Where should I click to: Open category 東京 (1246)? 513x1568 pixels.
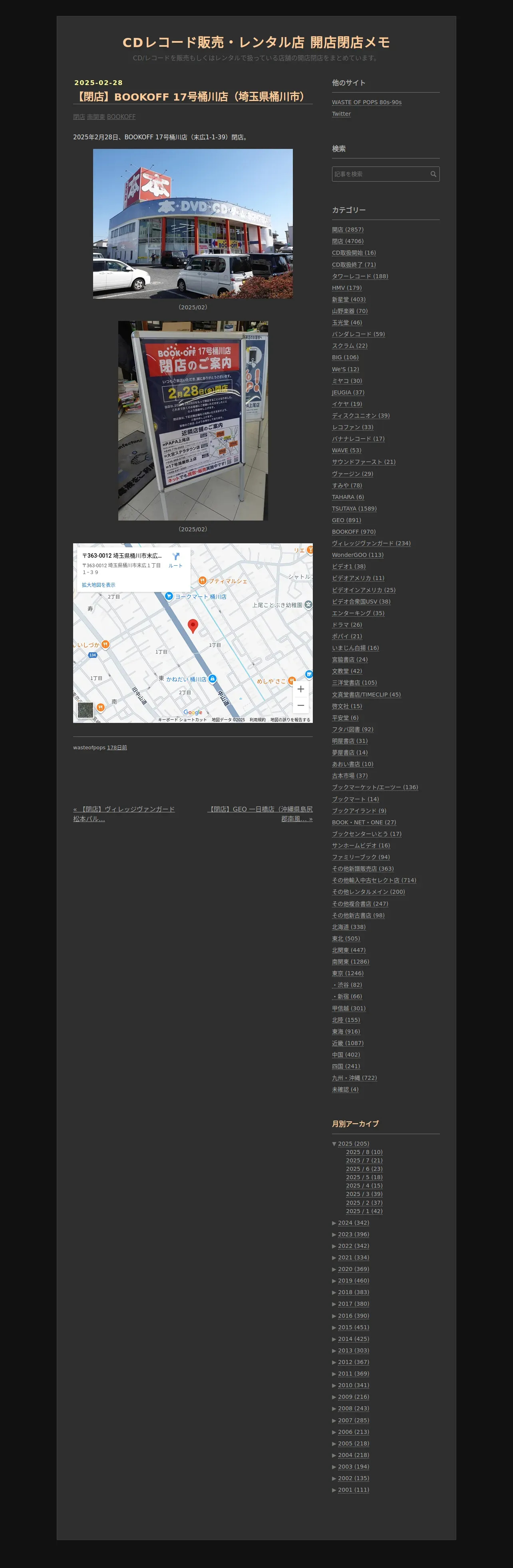(x=348, y=973)
